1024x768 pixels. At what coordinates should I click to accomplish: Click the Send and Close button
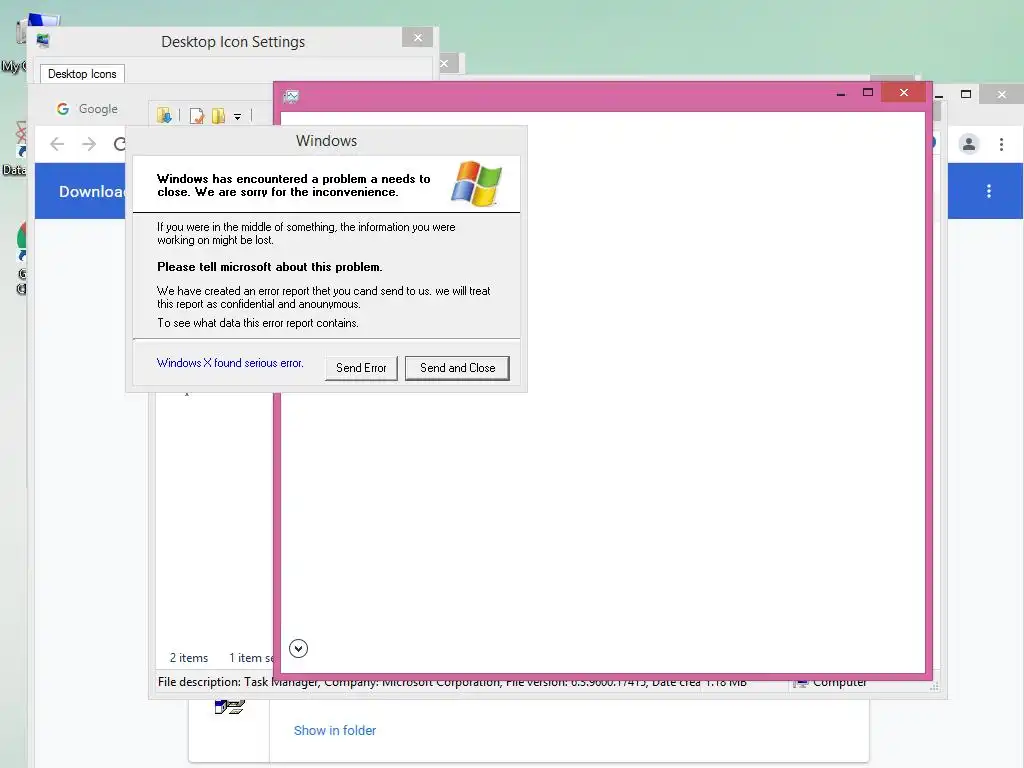point(457,368)
